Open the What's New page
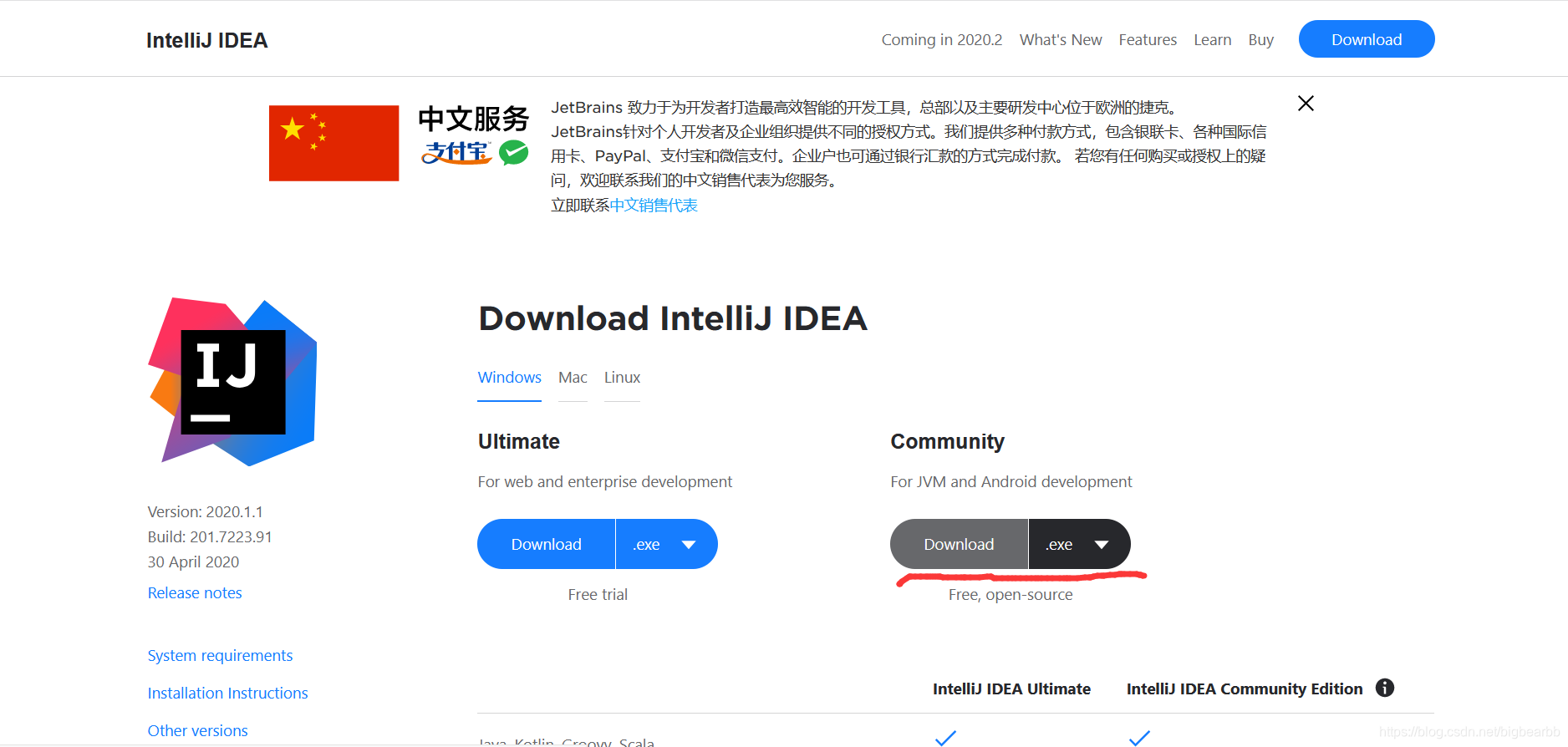1568x747 pixels. (1061, 40)
